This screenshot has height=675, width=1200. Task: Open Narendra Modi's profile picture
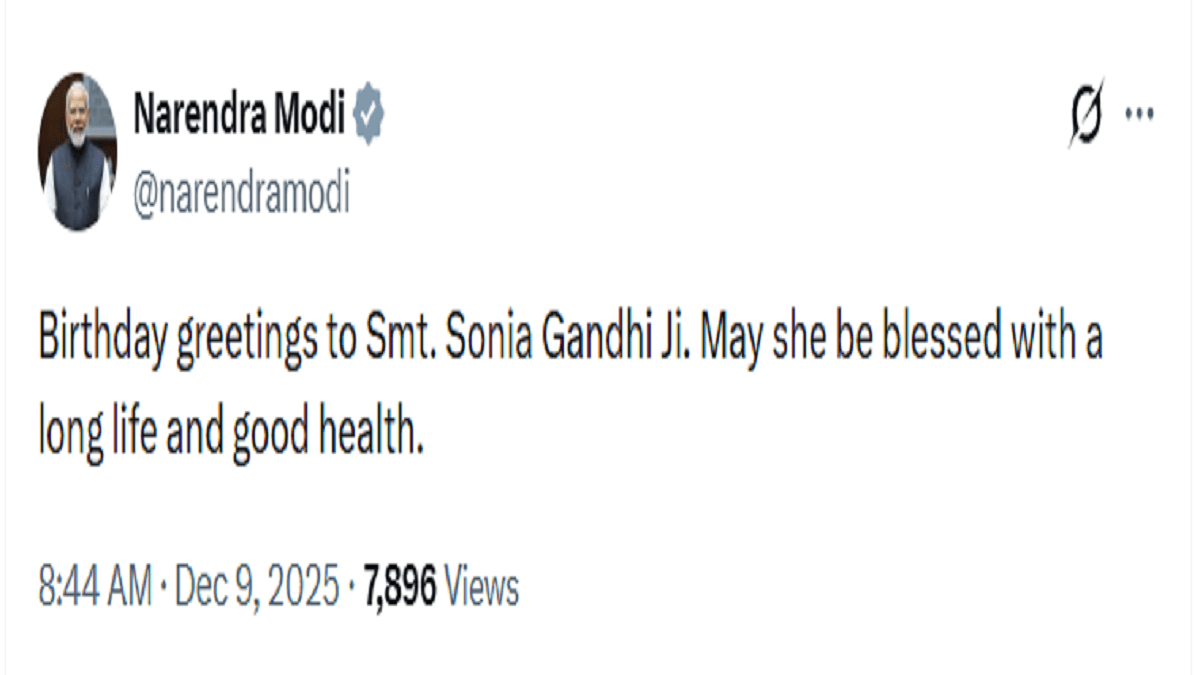click(78, 151)
